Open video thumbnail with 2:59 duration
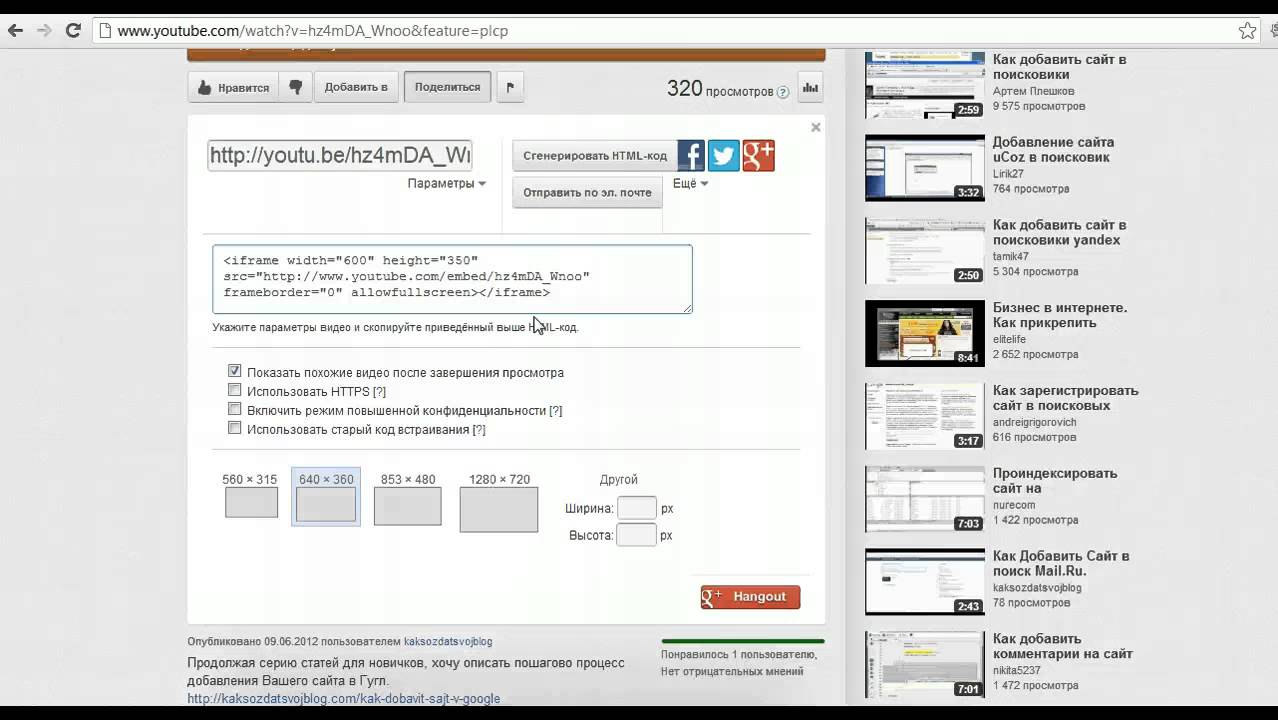This screenshot has width=1278, height=720. (925, 85)
